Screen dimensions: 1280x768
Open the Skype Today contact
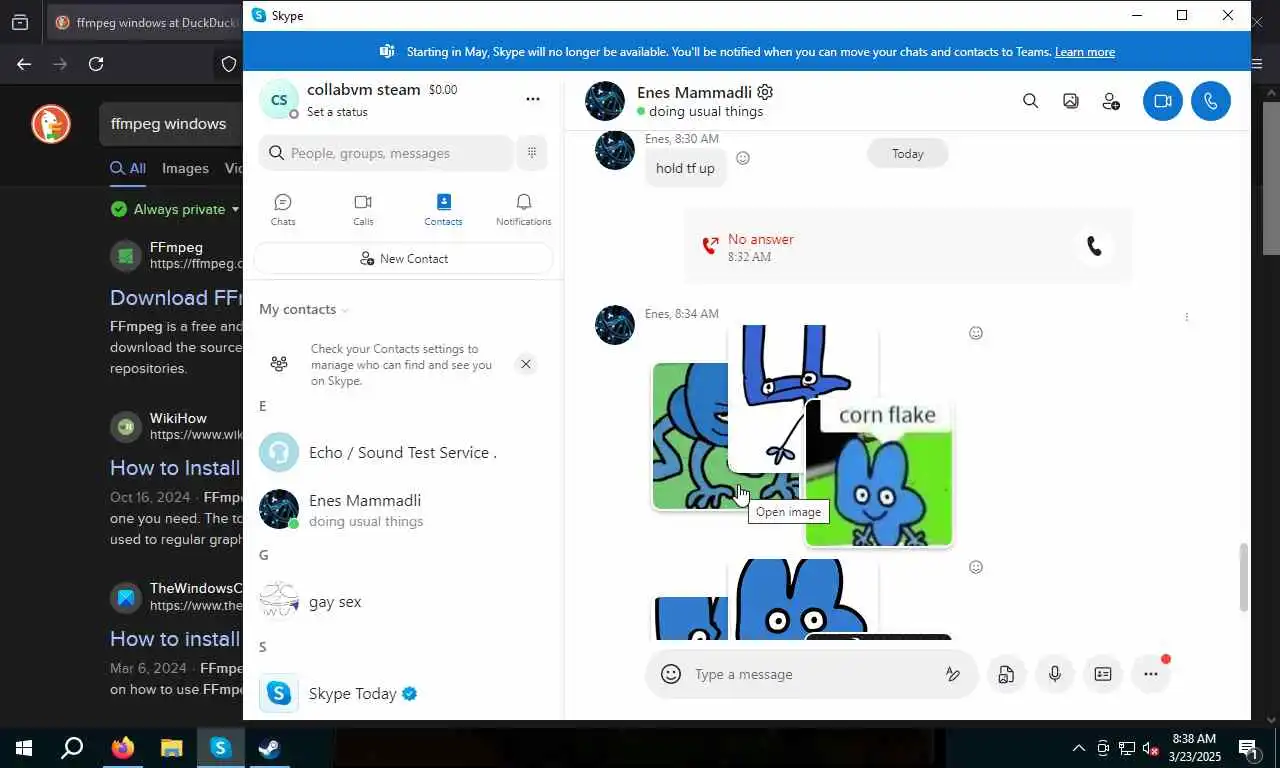click(403, 693)
